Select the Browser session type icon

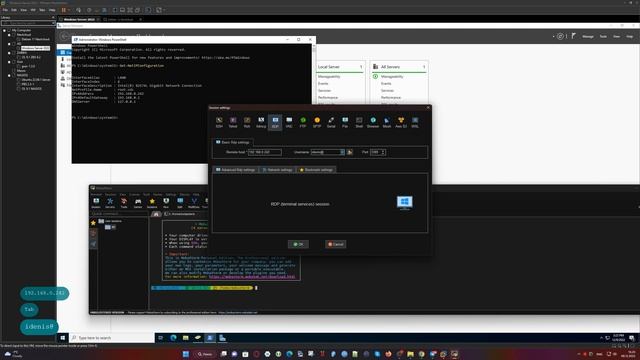373,122
